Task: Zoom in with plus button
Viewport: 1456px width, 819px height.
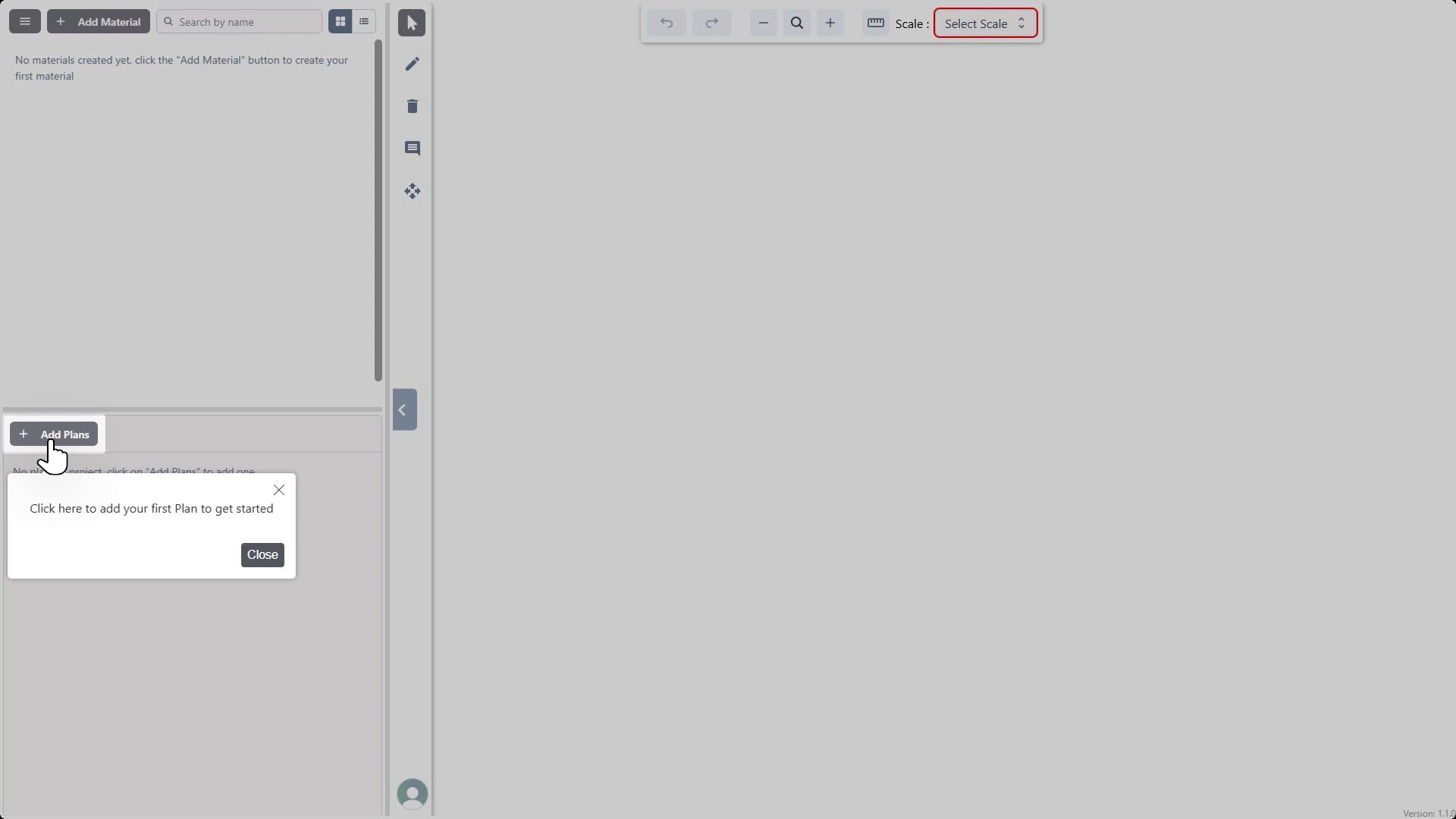Action: (x=830, y=24)
